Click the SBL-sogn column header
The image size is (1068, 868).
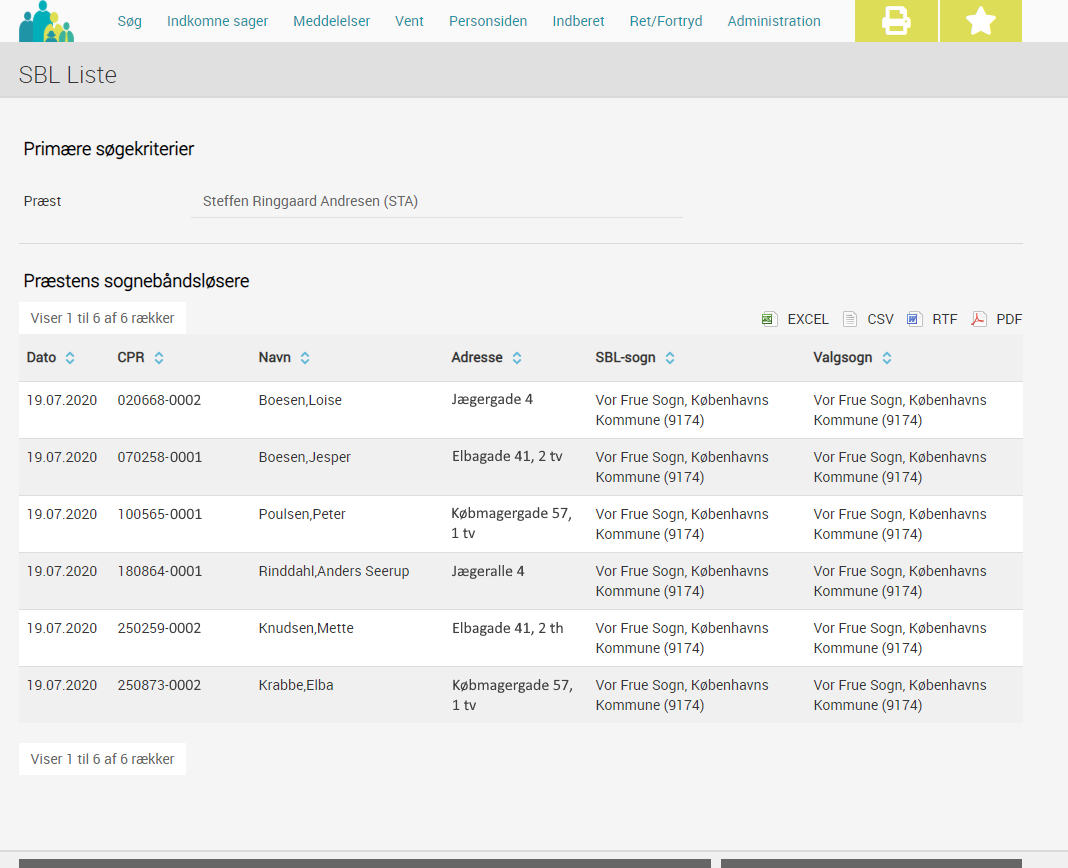pos(625,358)
